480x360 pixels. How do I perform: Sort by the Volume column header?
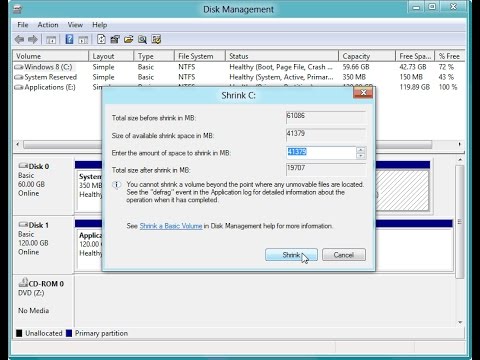(51, 56)
